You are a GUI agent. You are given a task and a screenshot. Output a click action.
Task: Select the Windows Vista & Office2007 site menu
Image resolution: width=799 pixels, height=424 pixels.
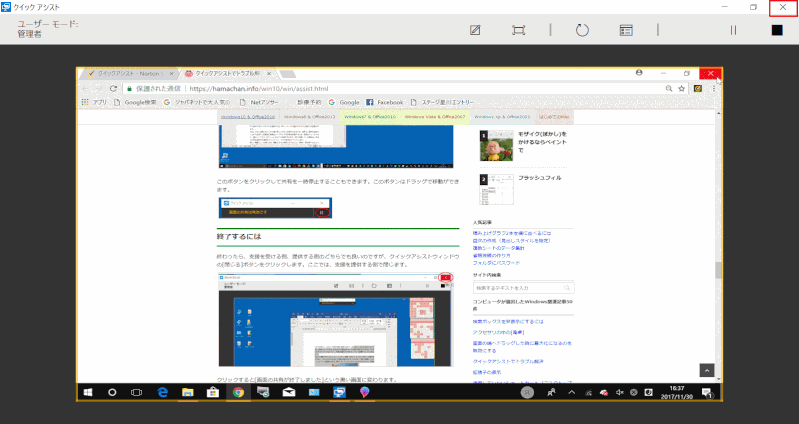point(435,117)
